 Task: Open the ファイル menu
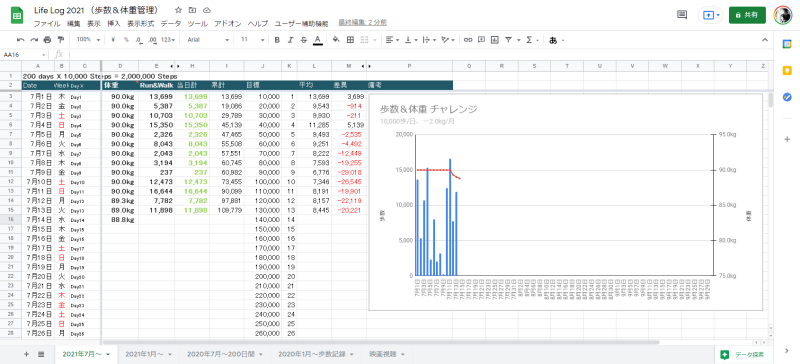point(46,23)
